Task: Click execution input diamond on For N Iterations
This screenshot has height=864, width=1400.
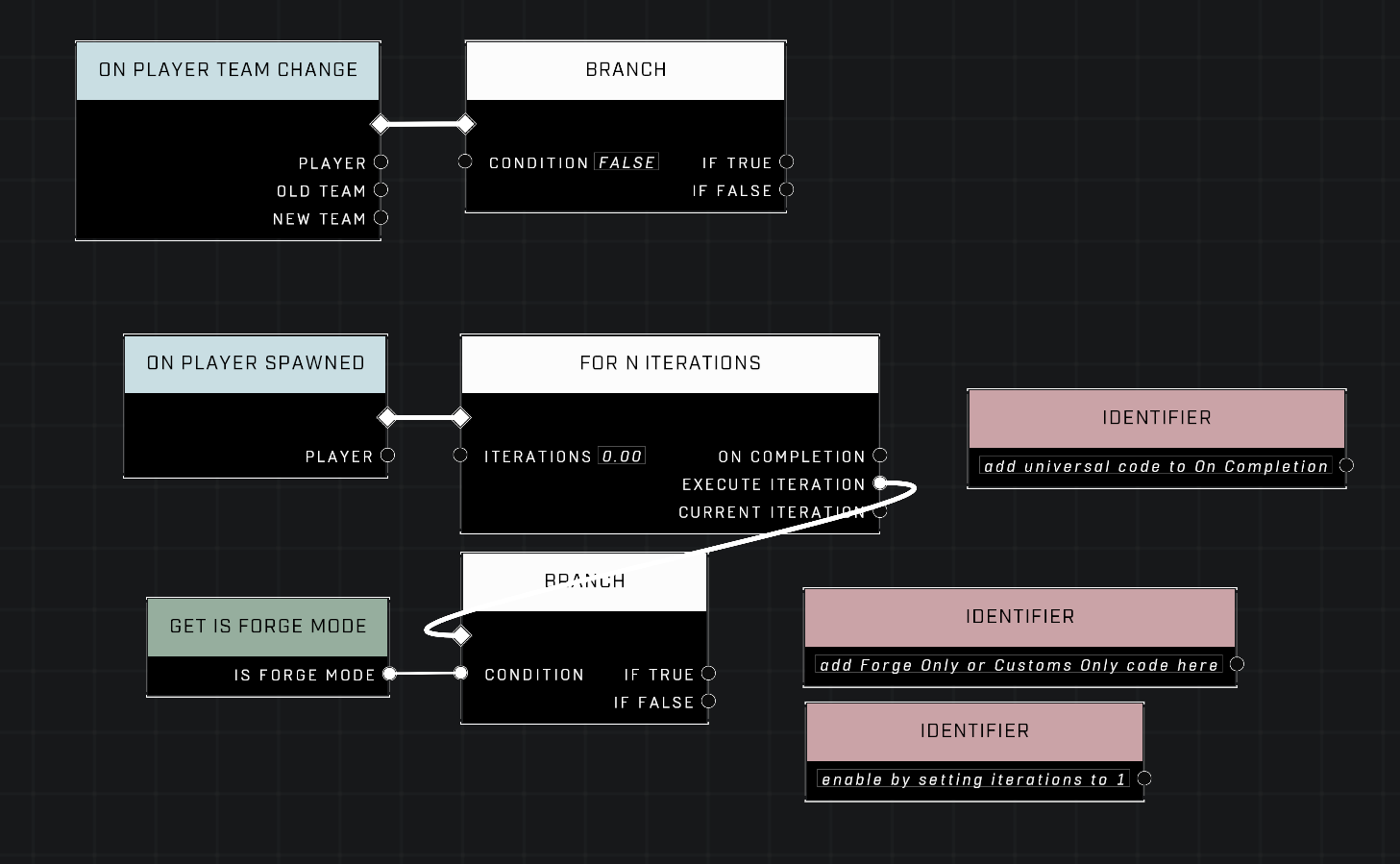Action: 461,417
